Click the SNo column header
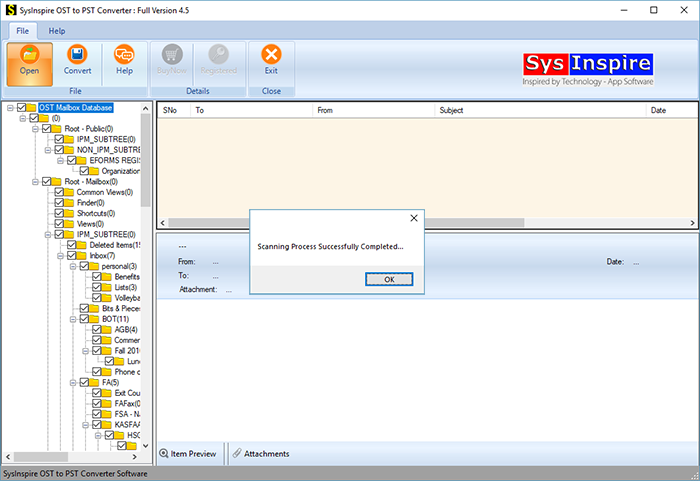Viewport: 700px width, 481px height. (x=174, y=110)
